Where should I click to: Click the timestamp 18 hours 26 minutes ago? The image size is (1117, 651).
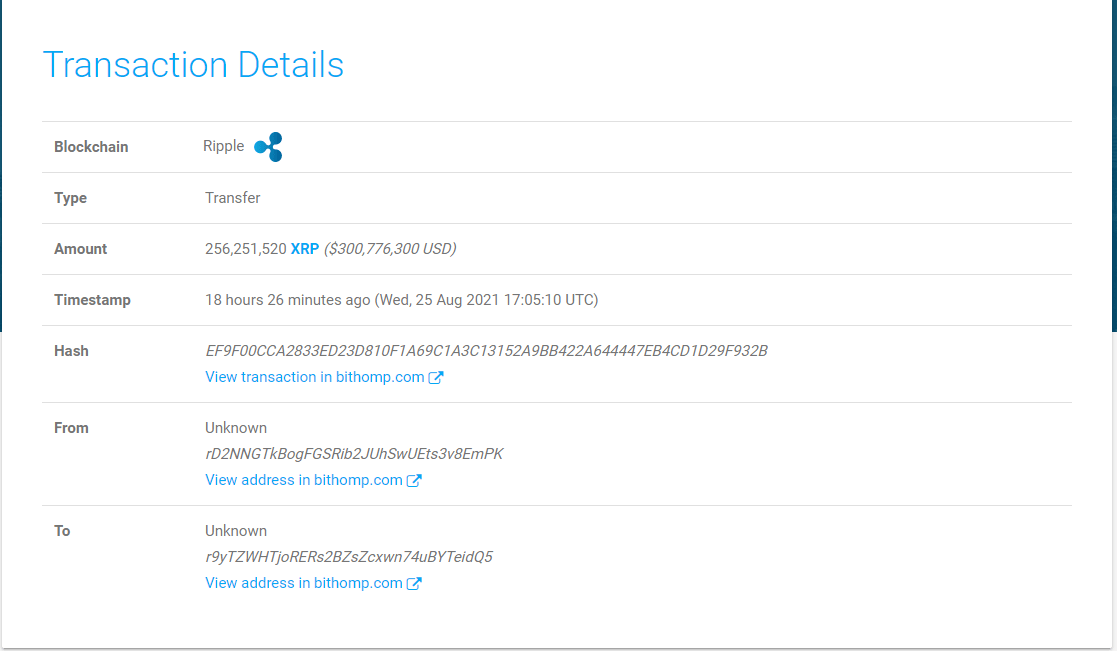[x=288, y=300]
